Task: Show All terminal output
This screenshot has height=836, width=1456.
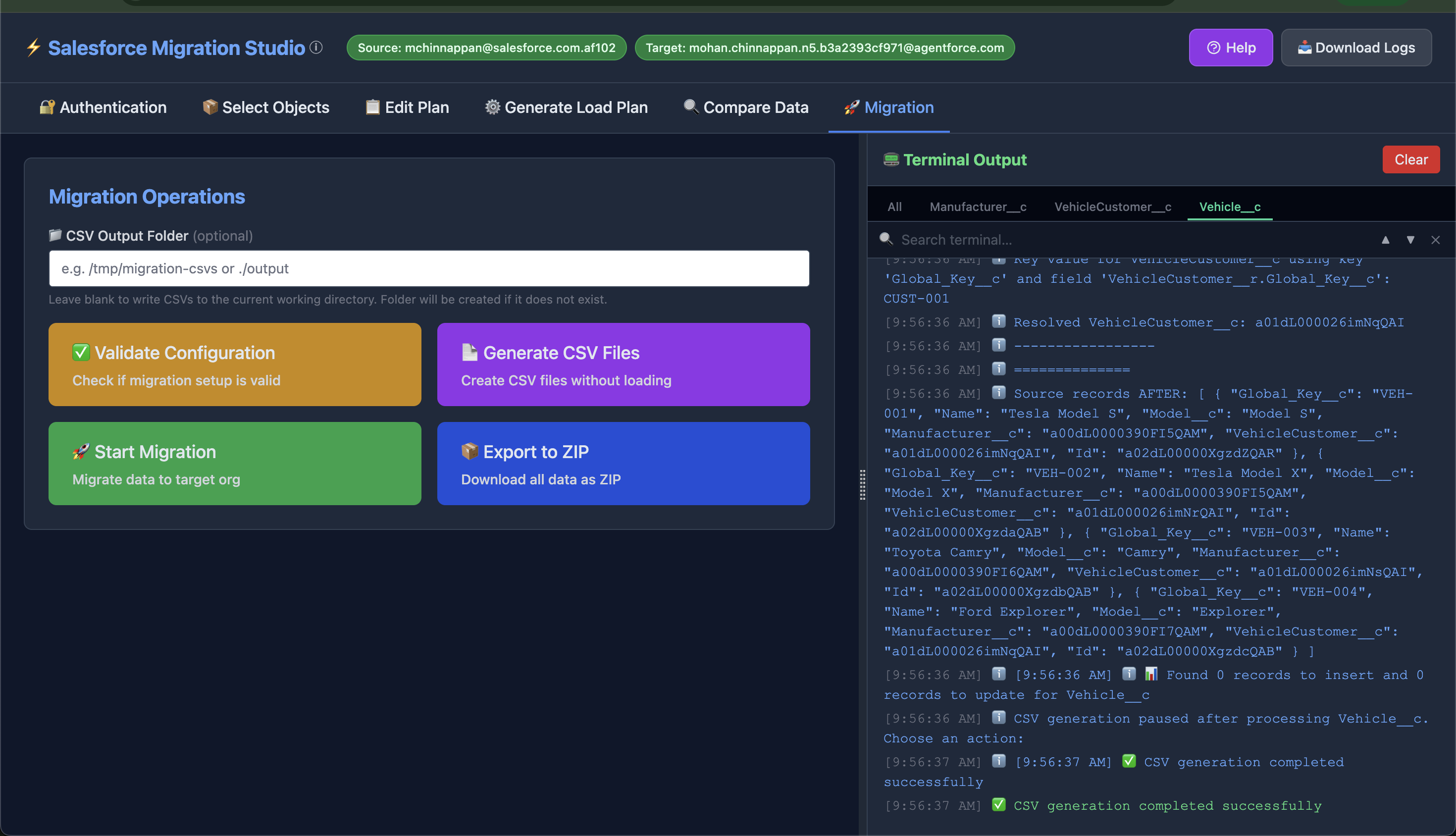Action: (x=894, y=207)
